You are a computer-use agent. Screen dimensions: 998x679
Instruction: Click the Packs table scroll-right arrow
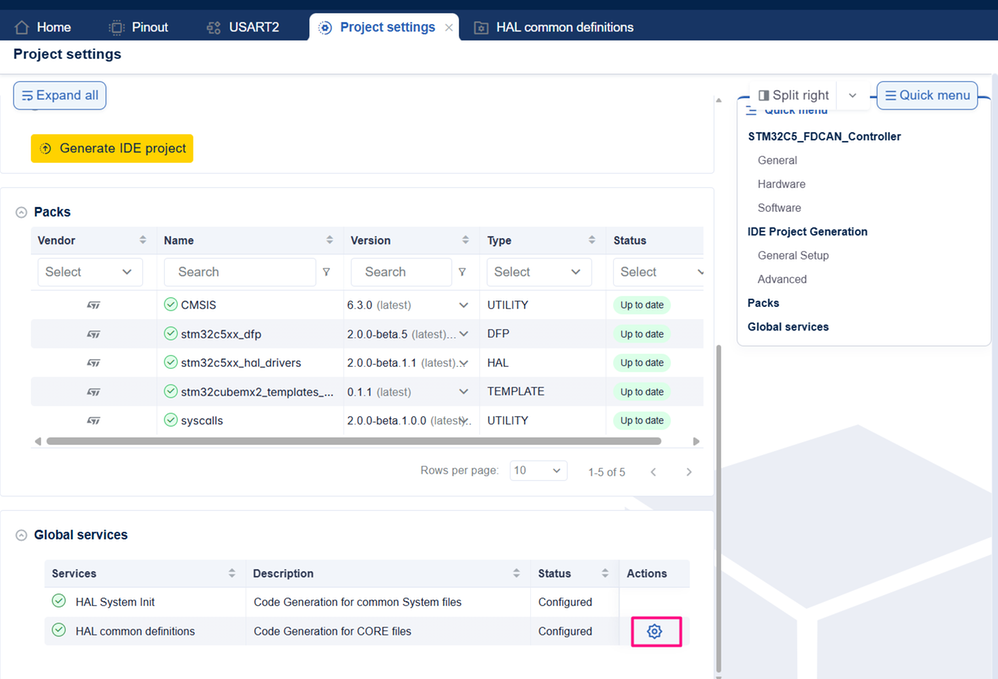coord(696,441)
